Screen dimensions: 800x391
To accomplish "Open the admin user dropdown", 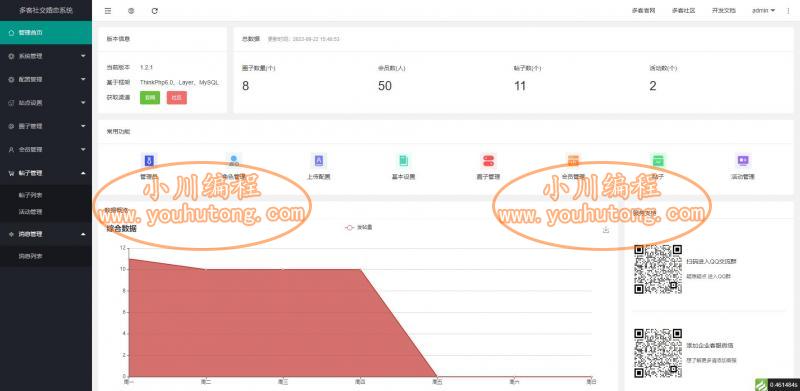I will click(763, 11).
